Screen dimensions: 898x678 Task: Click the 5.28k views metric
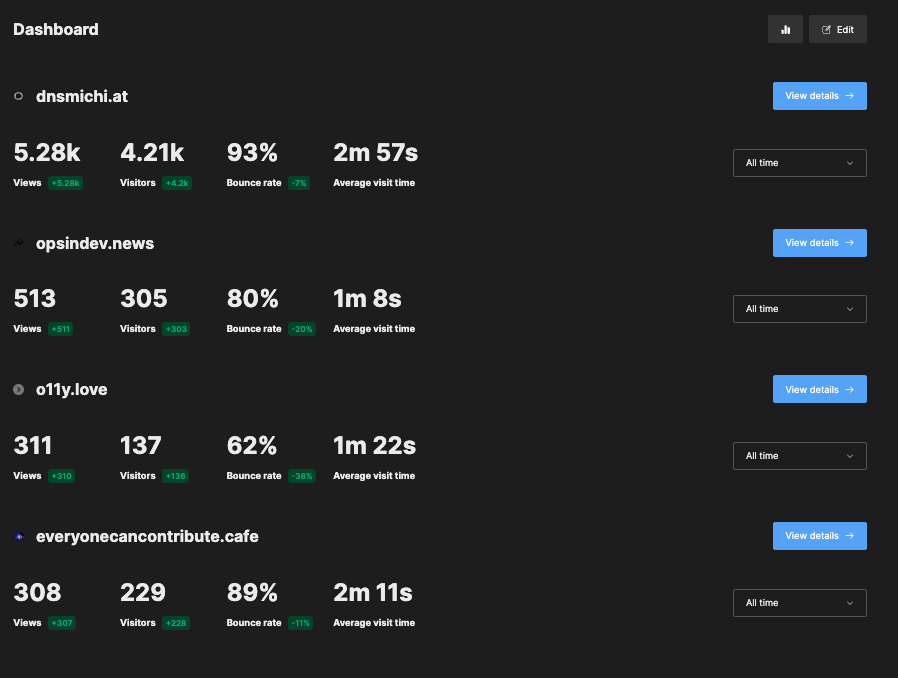pyautogui.click(x=46, y=153)
